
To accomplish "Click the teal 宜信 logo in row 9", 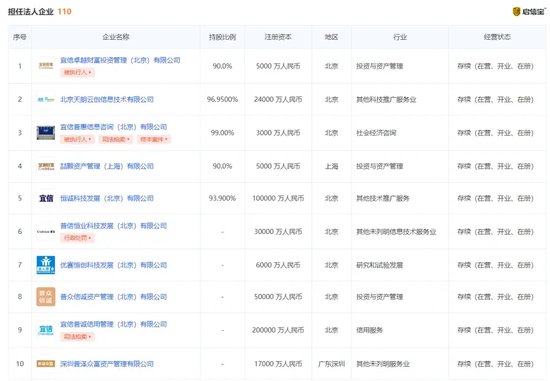I will click(46, 330).
